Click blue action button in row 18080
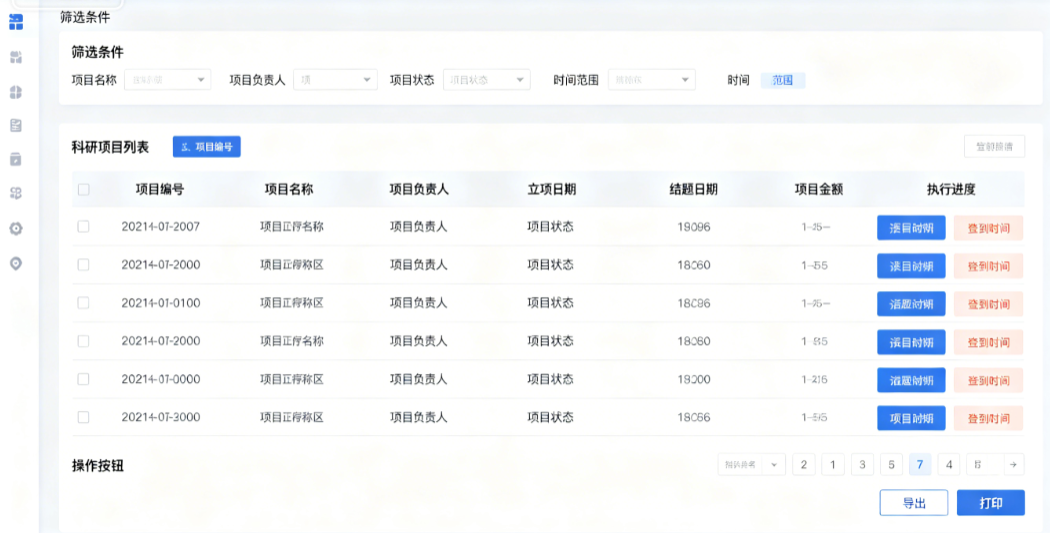Viewport: 1050px width, 533px height. (x=911, y=342)
